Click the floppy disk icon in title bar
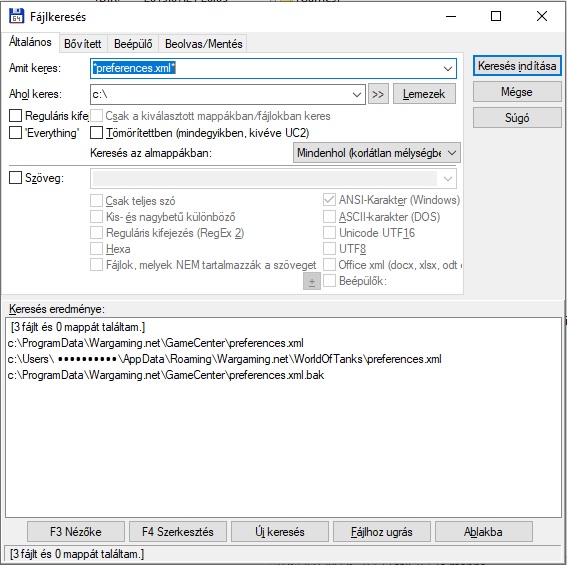This screenshot has width=568, height=565. (16, 17)
